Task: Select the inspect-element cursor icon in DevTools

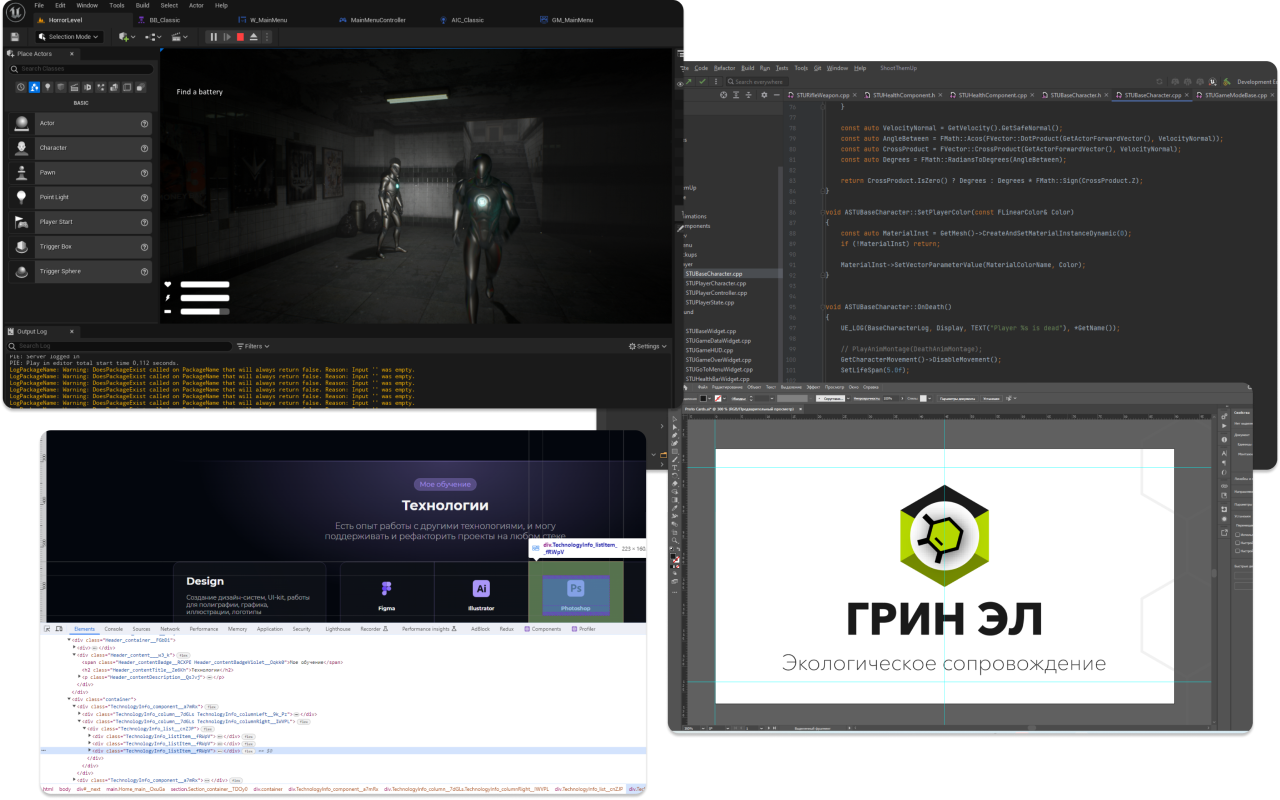Action: [48, 630]
